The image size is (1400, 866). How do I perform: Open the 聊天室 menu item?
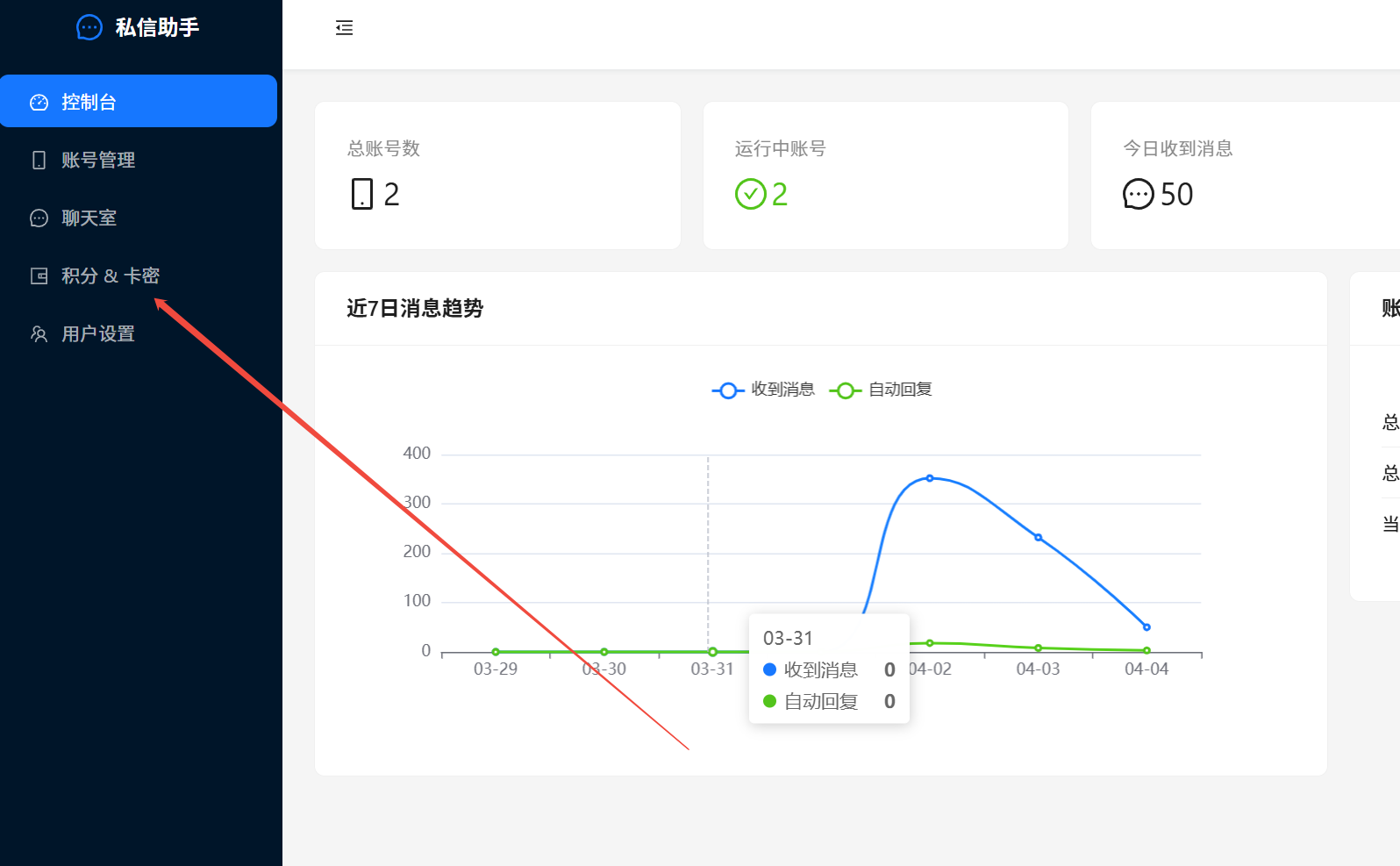[89, 218]
